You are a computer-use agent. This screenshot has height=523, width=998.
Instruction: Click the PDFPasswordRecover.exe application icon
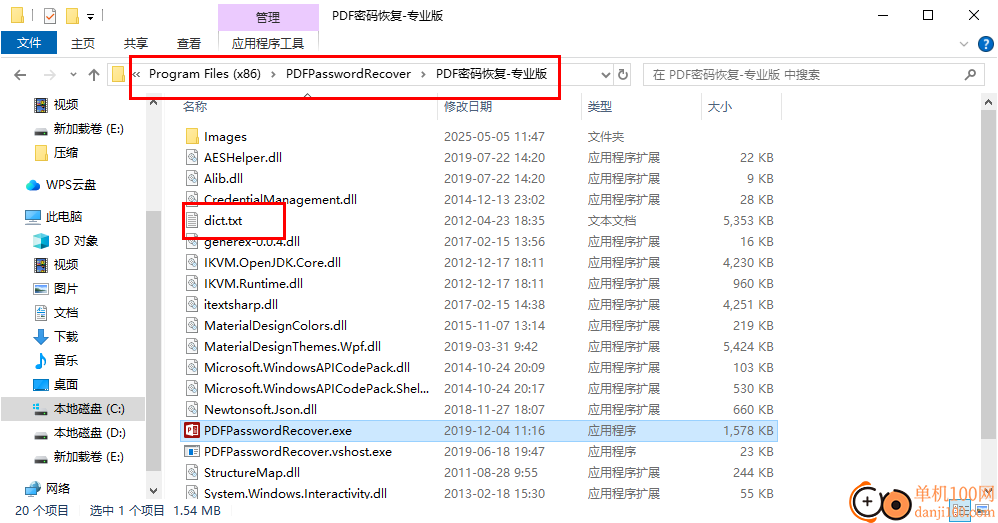click(192, 430)
